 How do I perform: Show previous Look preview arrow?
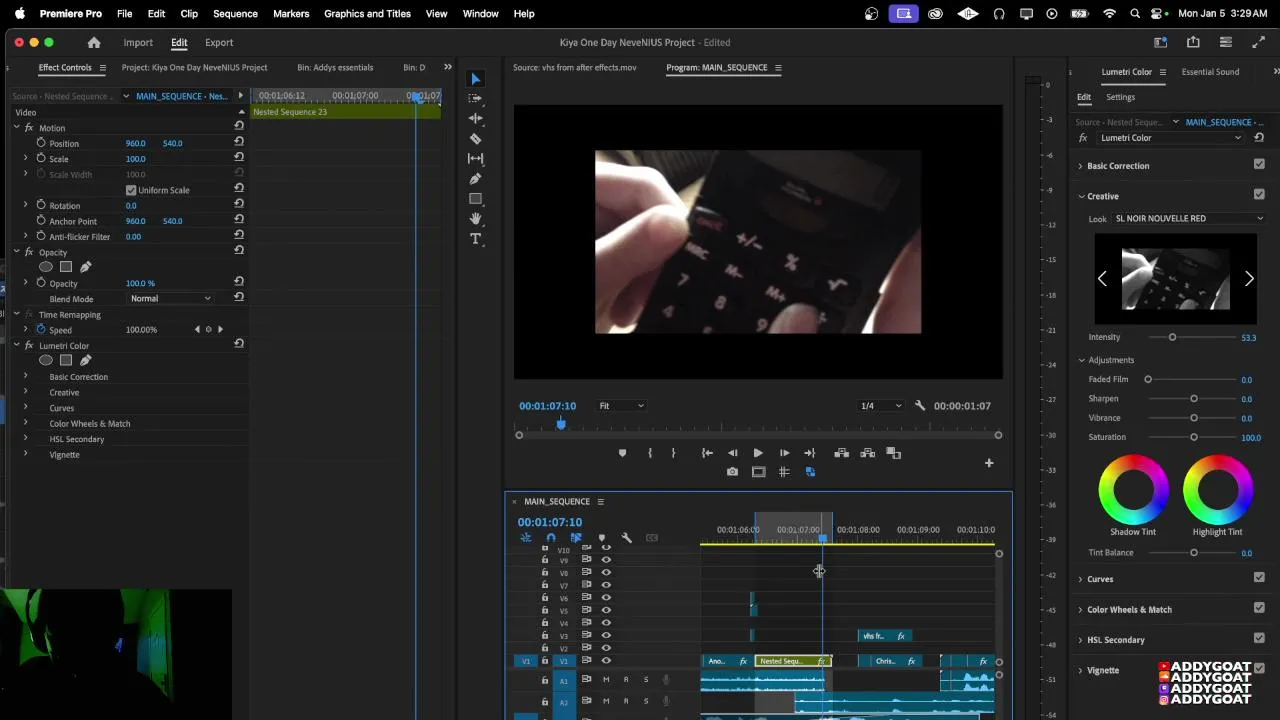click(1102, 279)
